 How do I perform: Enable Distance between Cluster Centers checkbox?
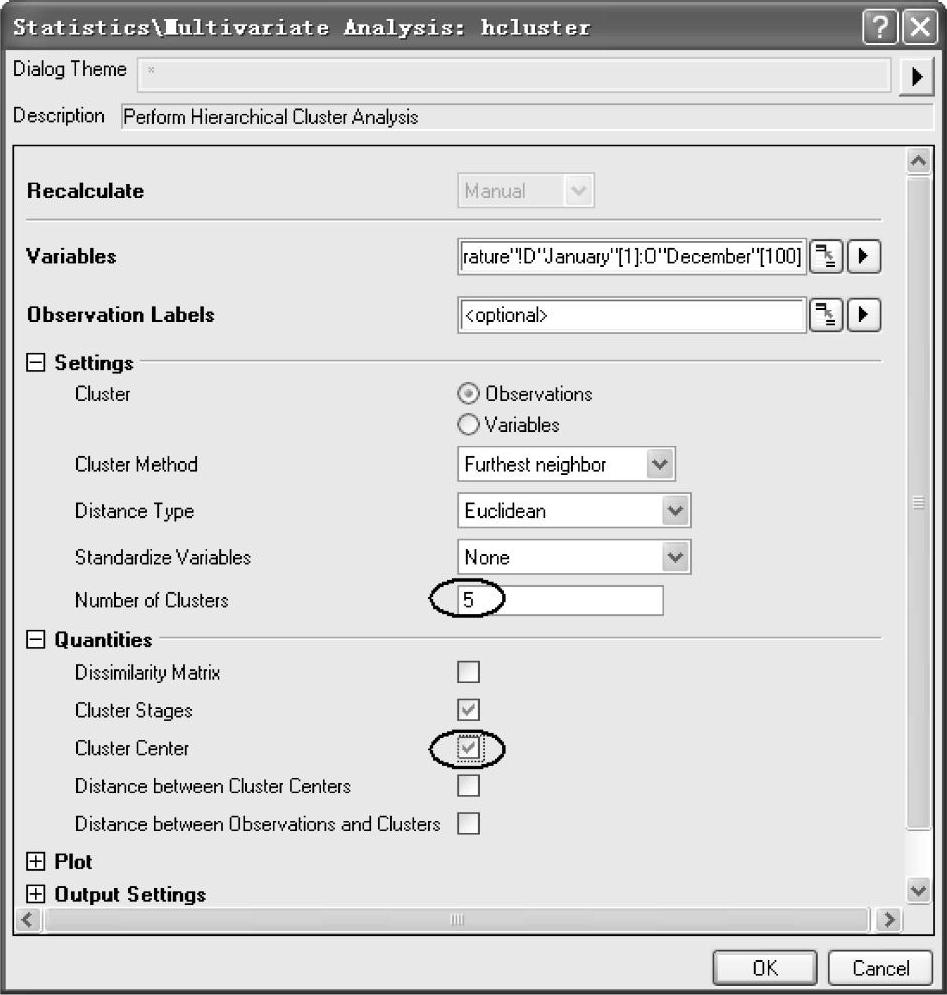tap(468, 786)
